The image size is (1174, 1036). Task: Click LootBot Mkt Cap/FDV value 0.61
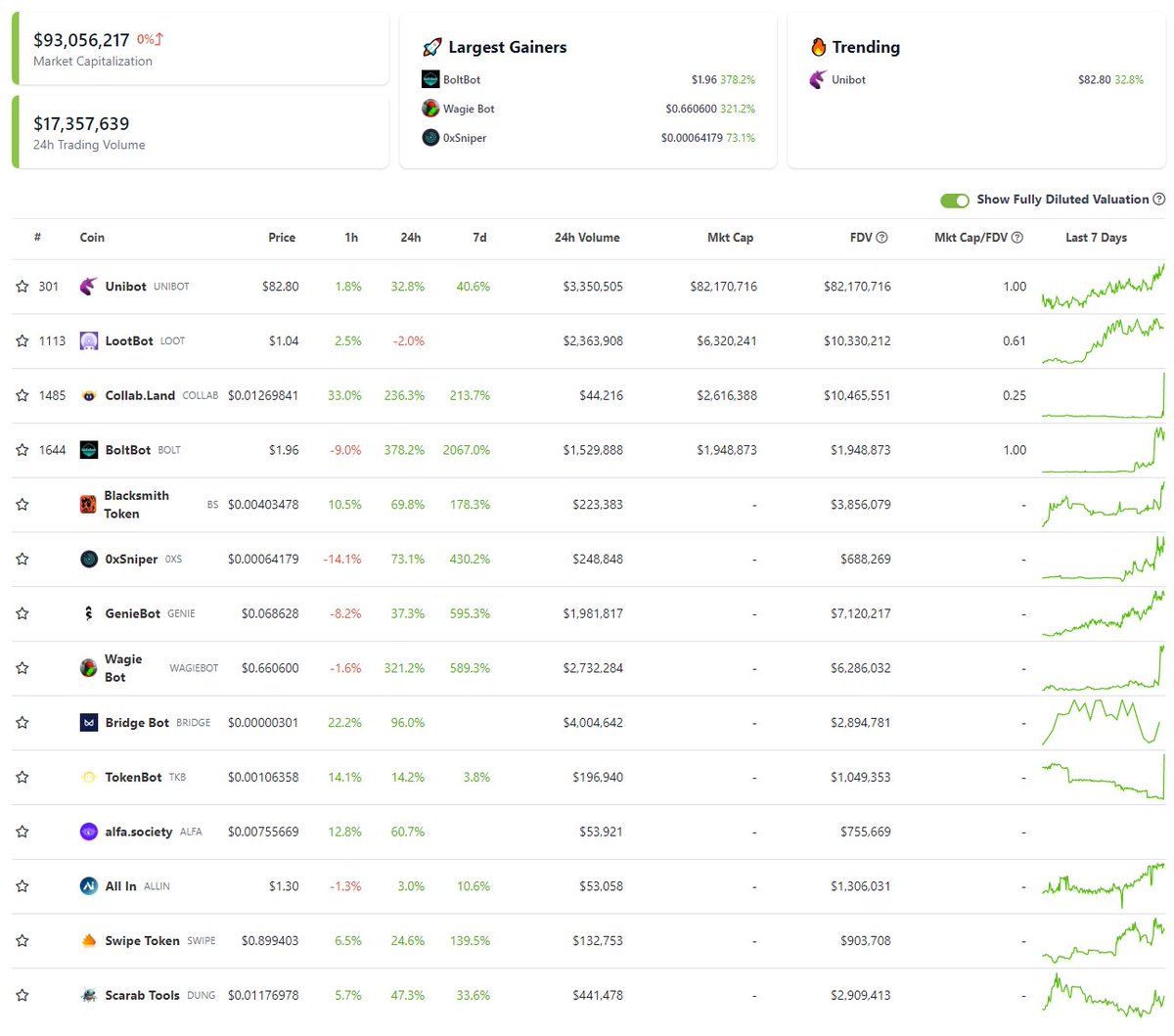1015,341
